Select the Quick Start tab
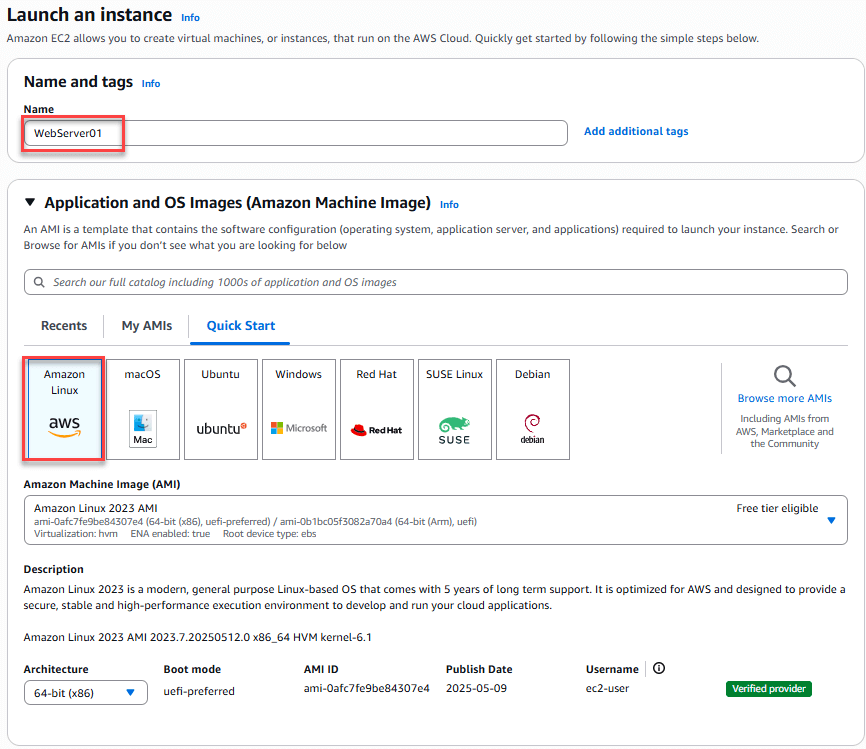The width and height of the screenshot is (866, 749). click(240, 325)
